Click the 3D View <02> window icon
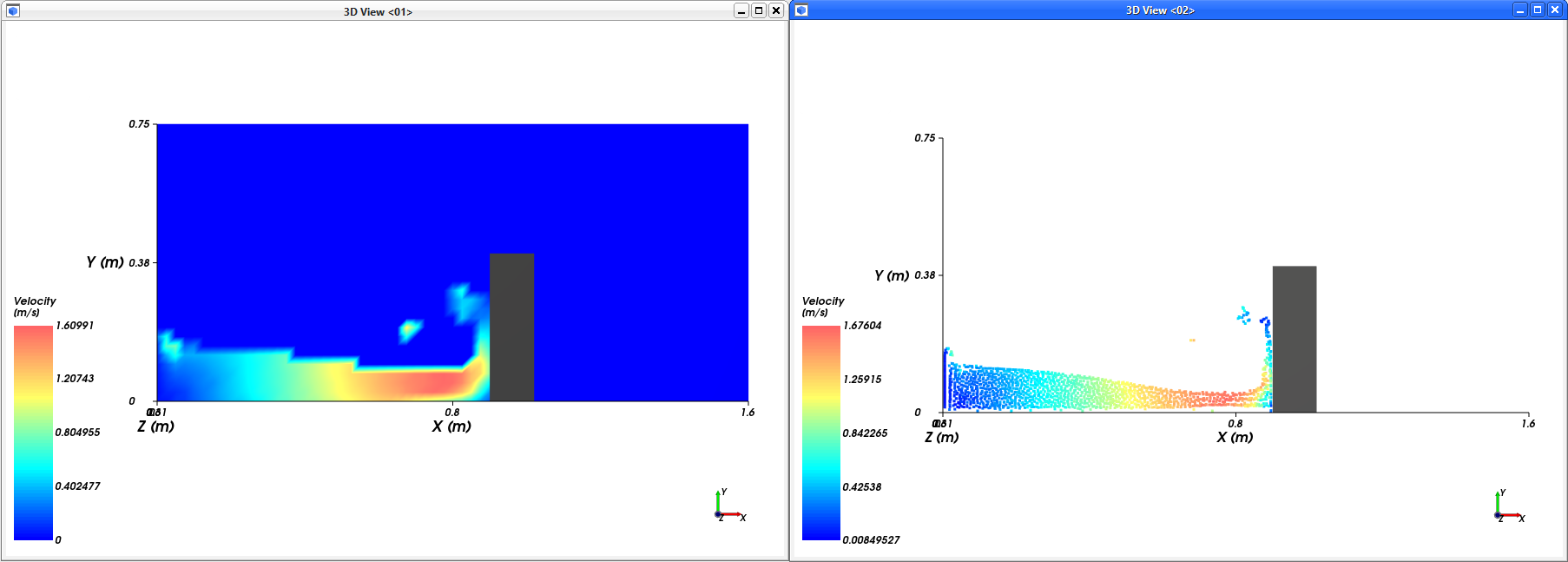Viewport: 1568px width, 562px height. pos(801,10)
